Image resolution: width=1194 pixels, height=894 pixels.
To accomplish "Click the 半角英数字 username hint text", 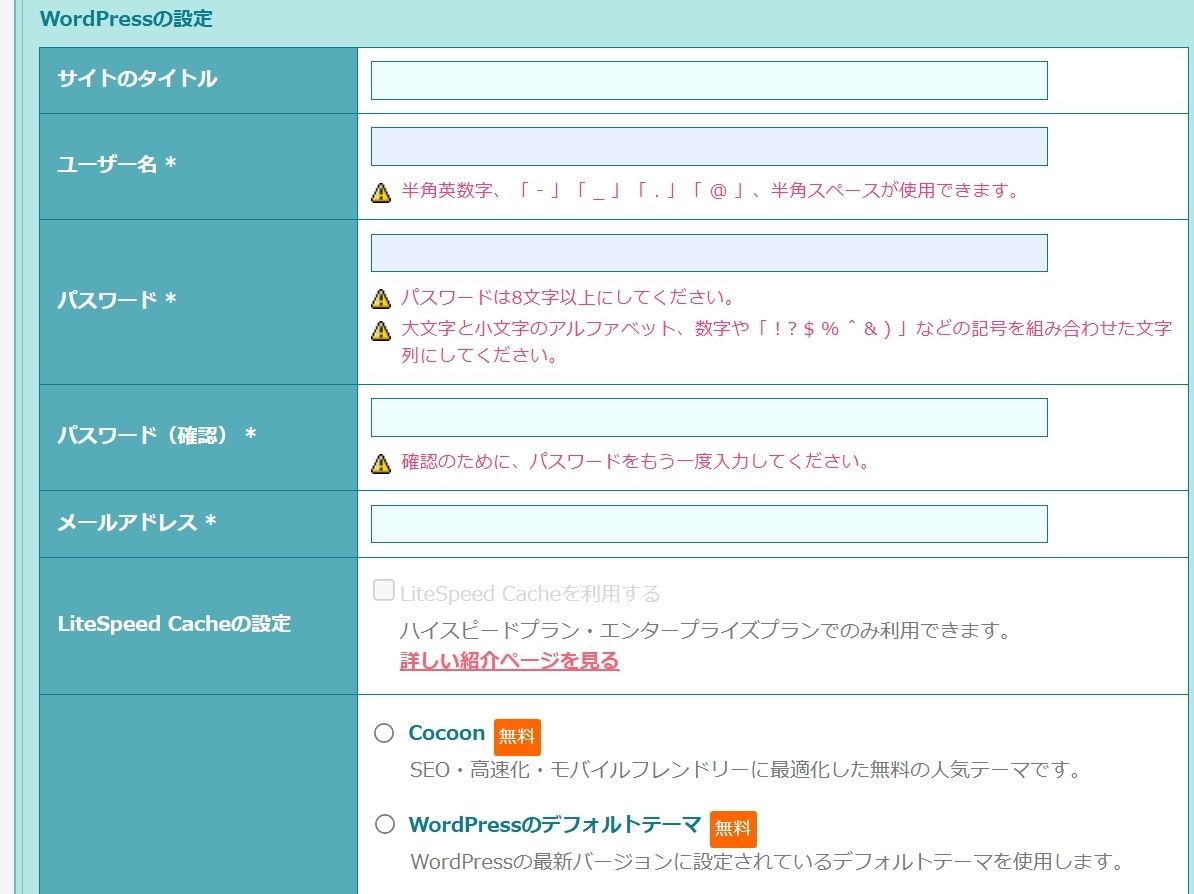I will coord(710,190).
